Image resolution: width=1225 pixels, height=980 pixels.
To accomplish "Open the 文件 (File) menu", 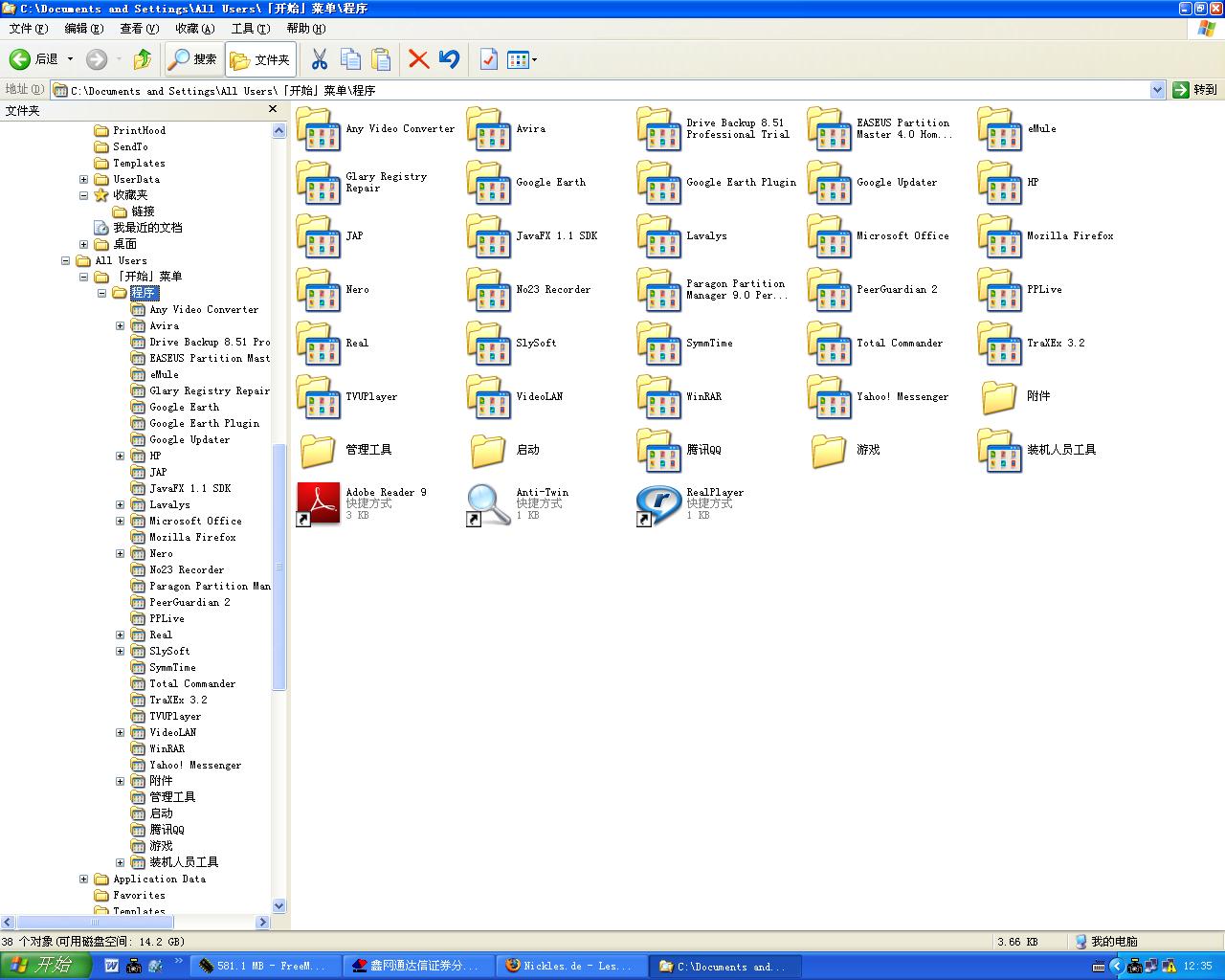I will [x=28, y=29].
